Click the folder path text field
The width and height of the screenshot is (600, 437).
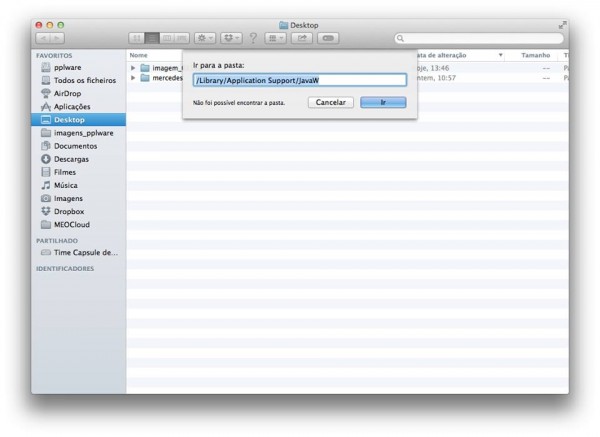(x=300, y=80)
